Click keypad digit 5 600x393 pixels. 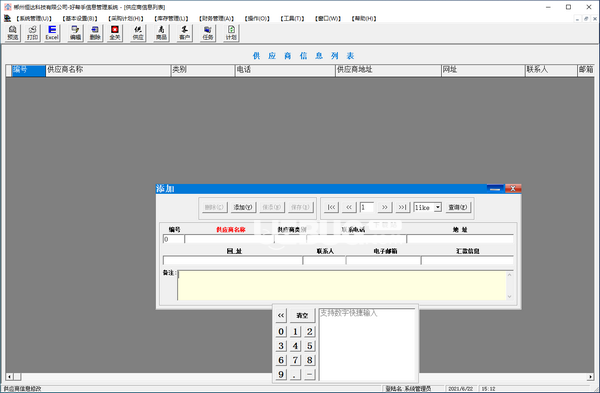(310, 346)
